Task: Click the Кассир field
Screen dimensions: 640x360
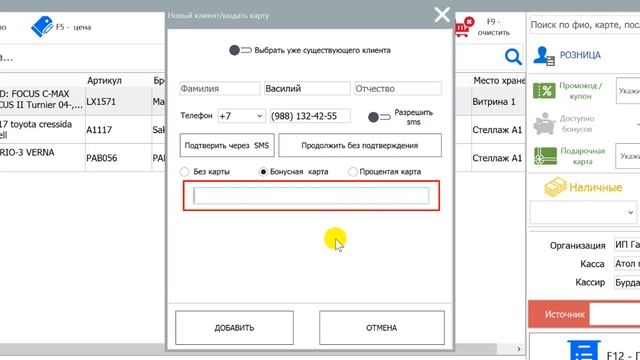Action: point(627,282)
